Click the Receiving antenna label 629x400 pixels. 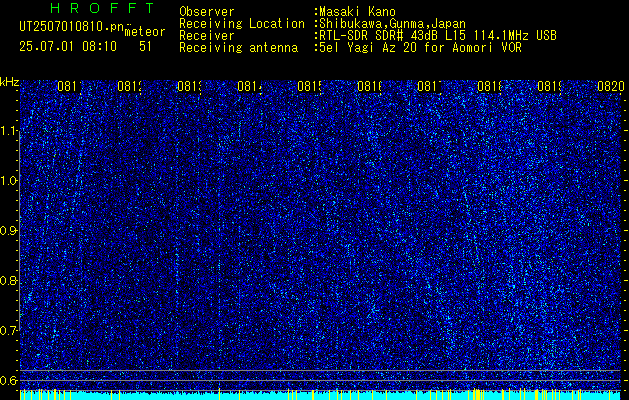coord(239,48)
